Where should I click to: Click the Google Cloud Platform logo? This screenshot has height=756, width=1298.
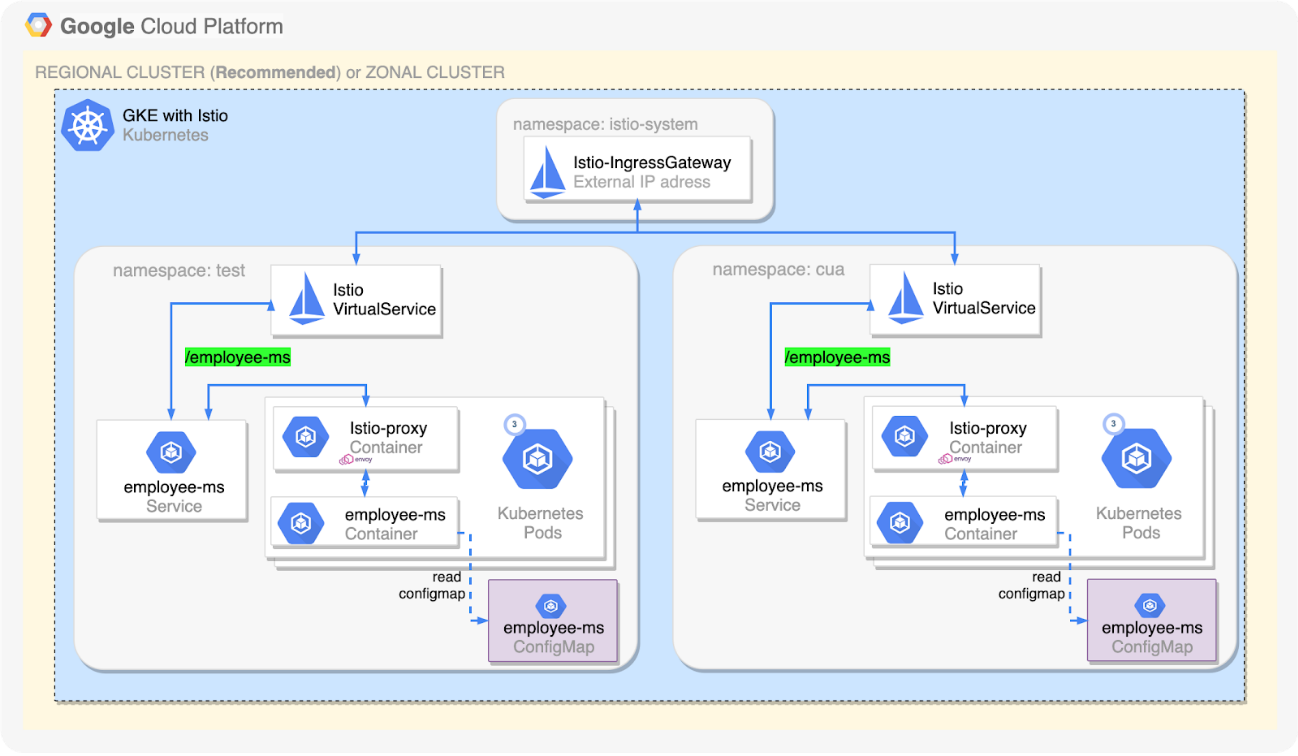[x=40, y=26]
